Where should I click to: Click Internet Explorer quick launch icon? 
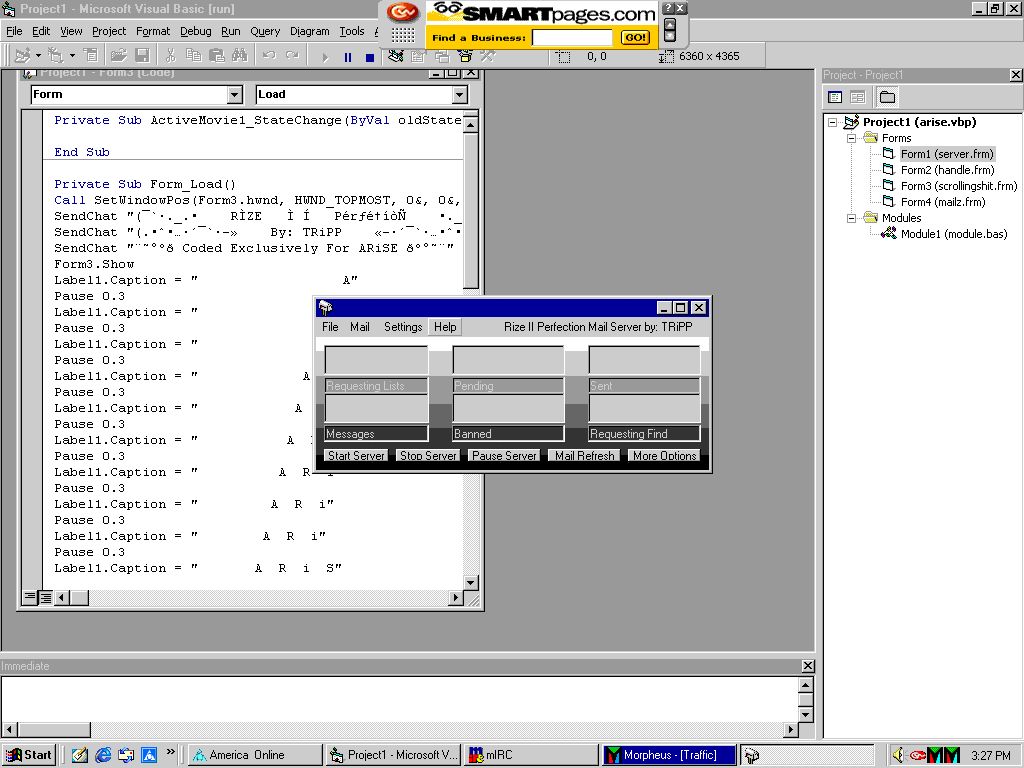click(103, 755)
